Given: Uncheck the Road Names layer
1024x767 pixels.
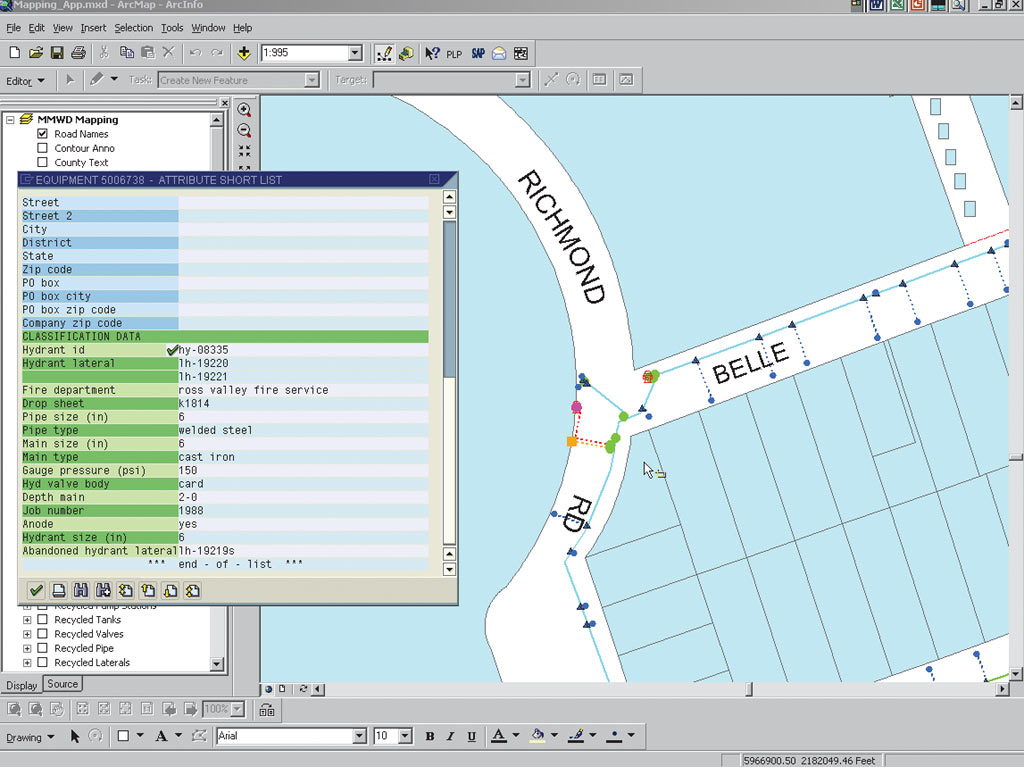Looking at the screenshot, I should 43,134.
